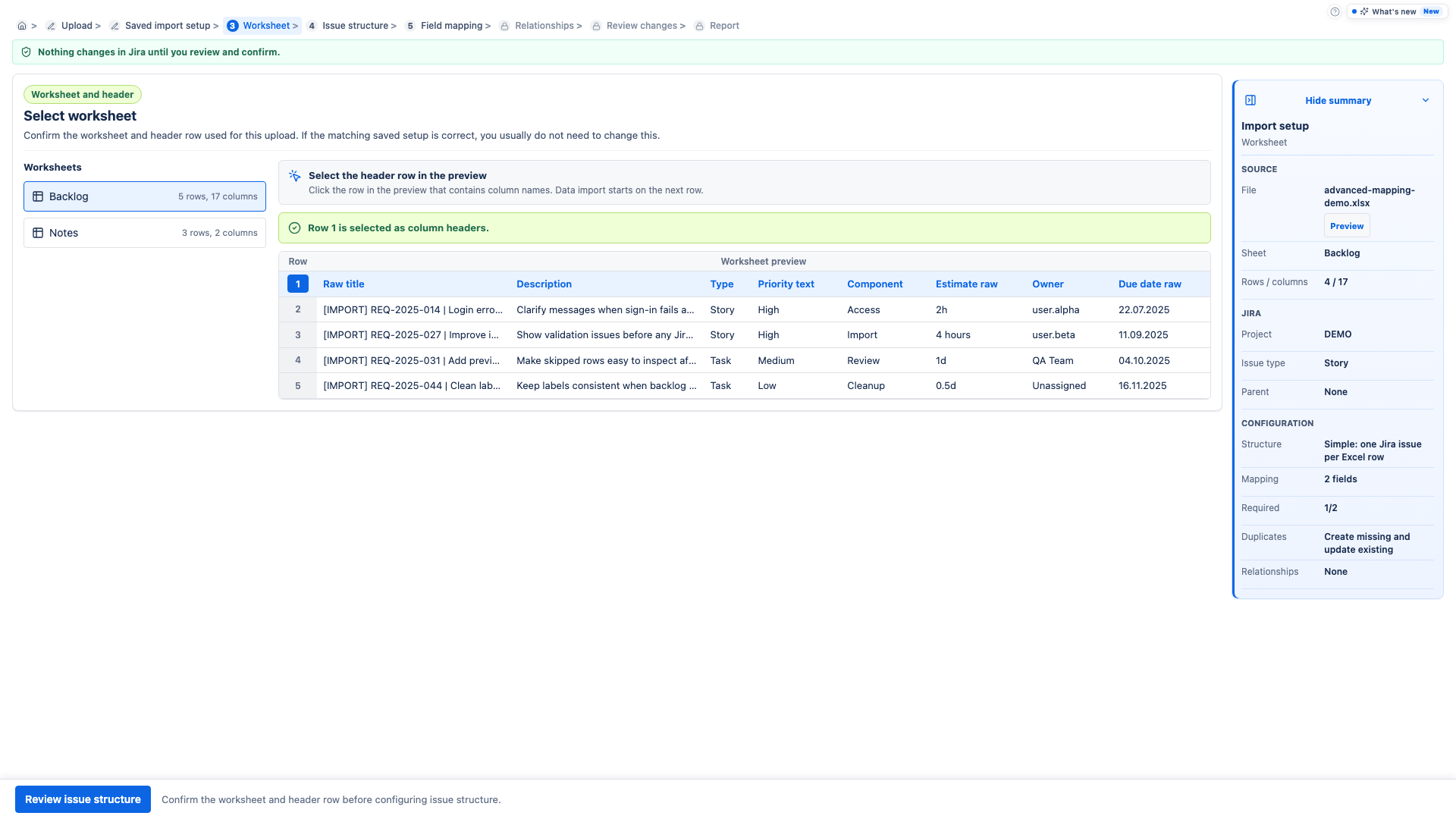Click Review issue structure button
The image size is (1456, 819).
point(83,799)
